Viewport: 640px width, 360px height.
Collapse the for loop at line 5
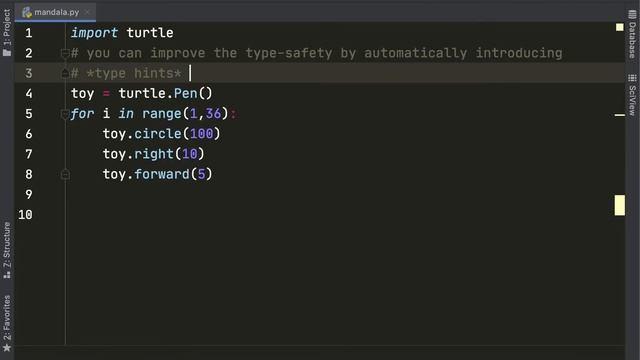pos(65,114)
